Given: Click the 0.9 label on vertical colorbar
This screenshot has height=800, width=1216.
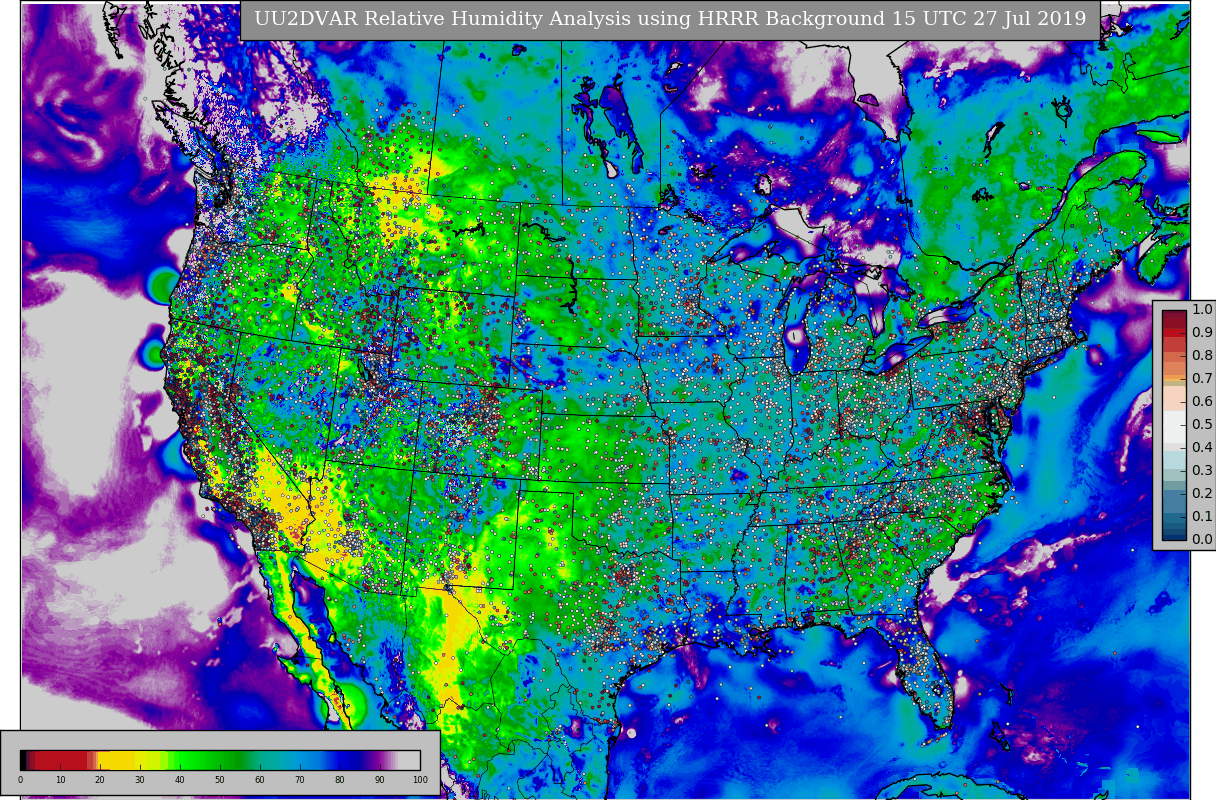Looking at the screenshot, I should (1202, 332).
